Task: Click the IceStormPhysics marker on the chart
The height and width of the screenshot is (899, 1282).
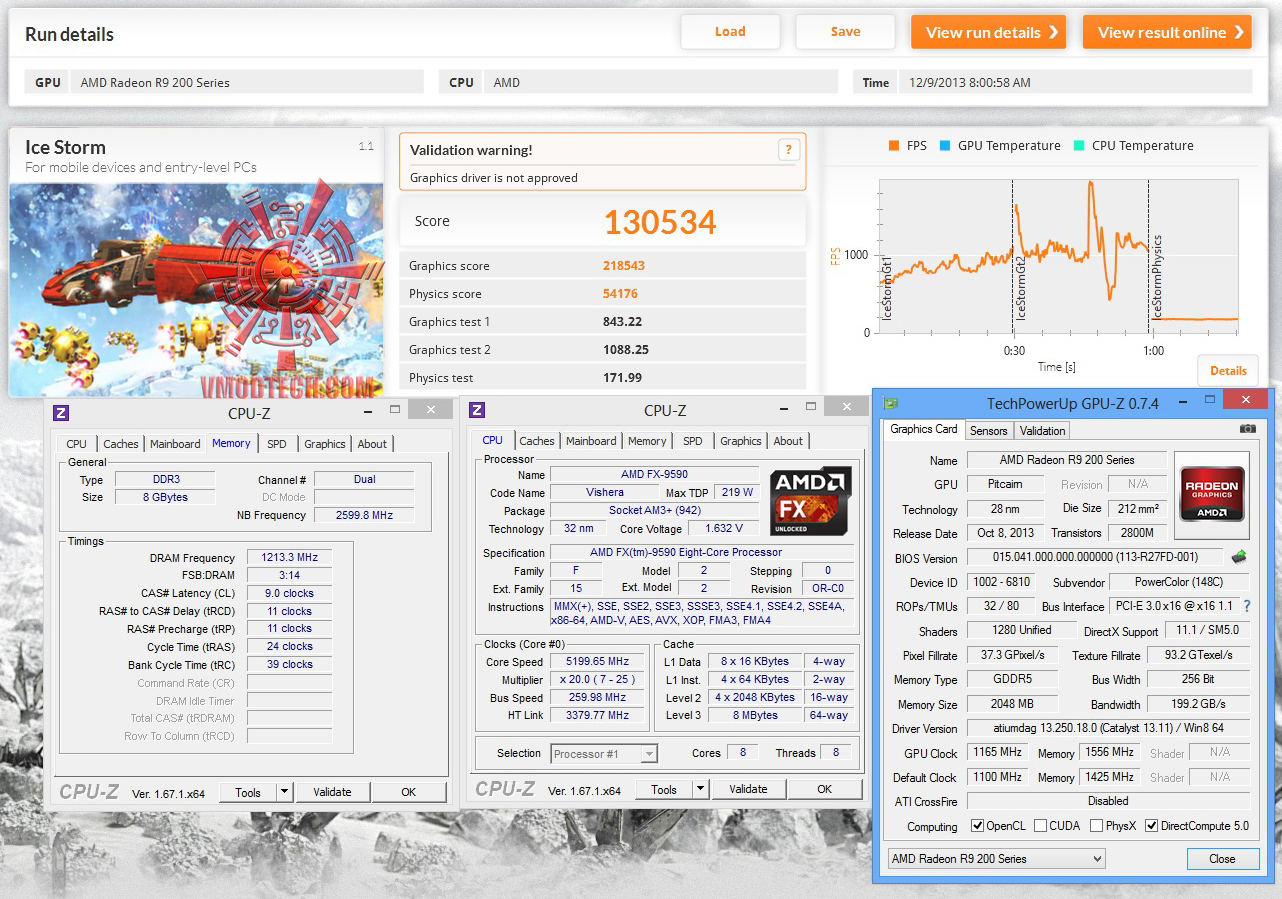Action: click(1157, 277)
